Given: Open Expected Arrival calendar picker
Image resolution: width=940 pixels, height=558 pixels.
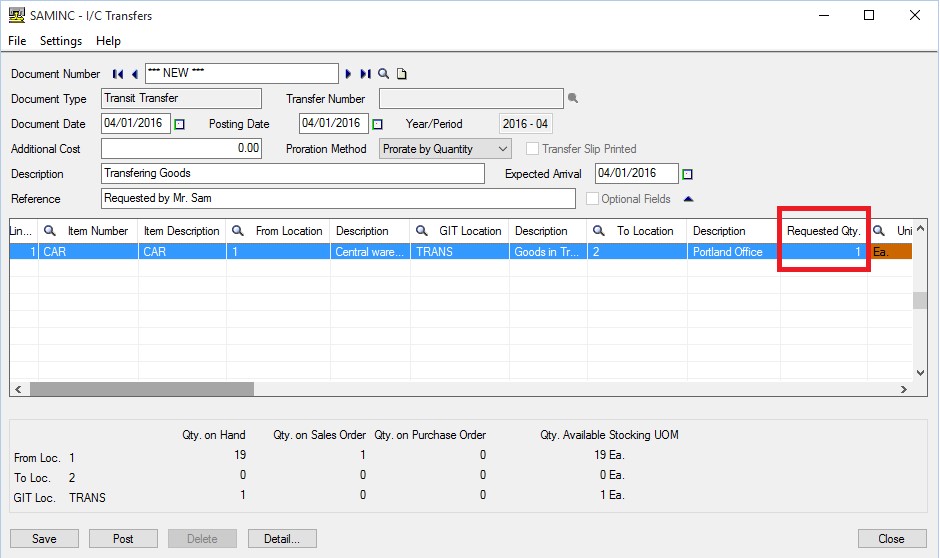Looking at the screenshot, I should [x=688, y=174].
